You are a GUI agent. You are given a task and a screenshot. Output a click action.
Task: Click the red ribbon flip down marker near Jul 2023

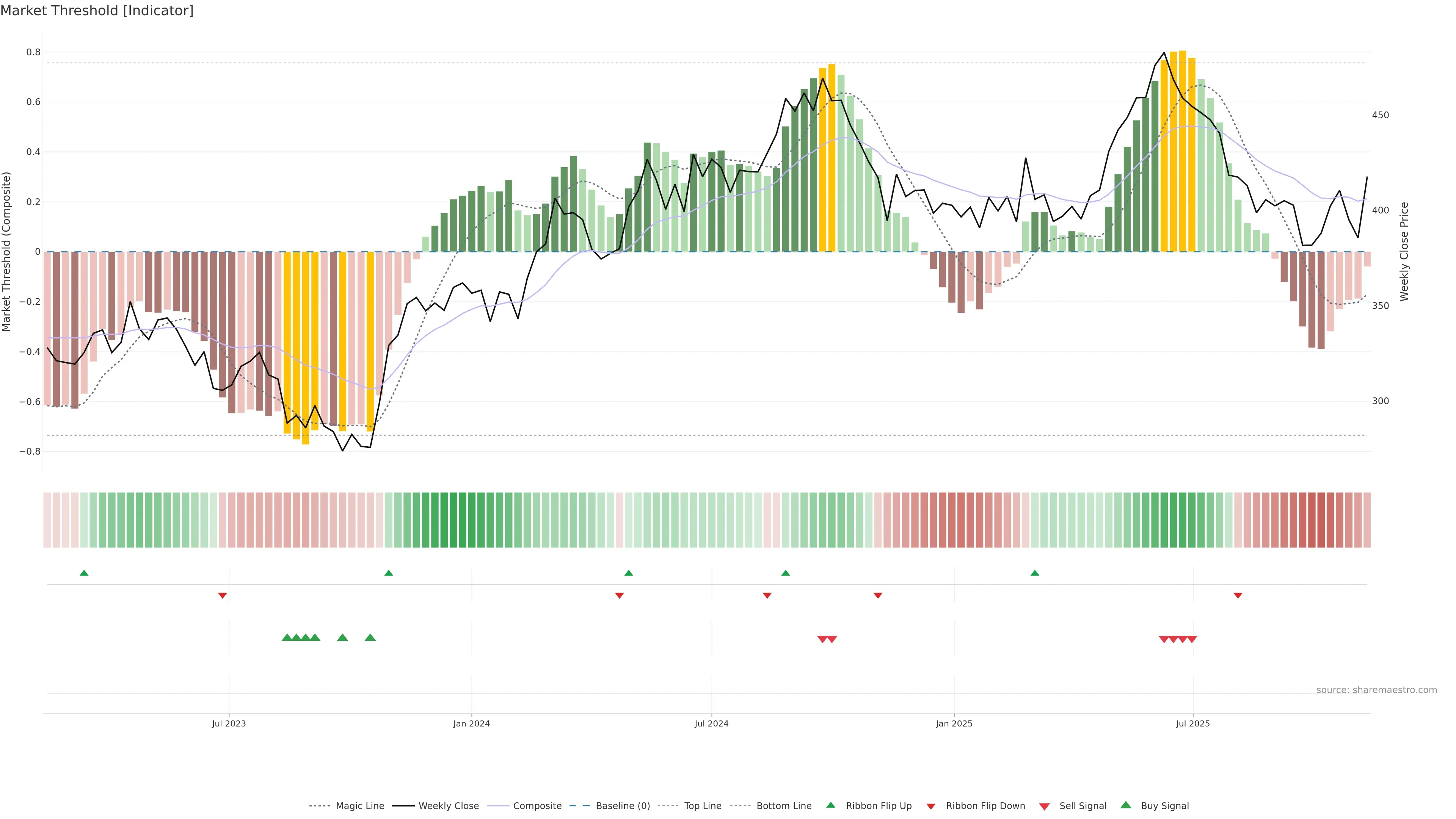[223, 595]
